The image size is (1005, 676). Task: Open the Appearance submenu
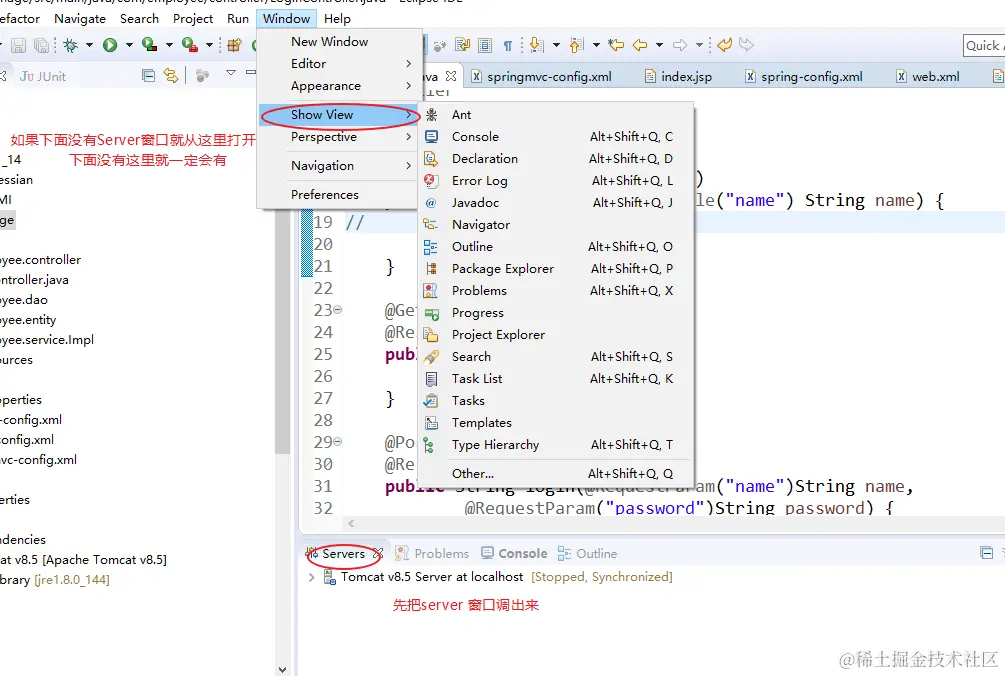[339, 86]
